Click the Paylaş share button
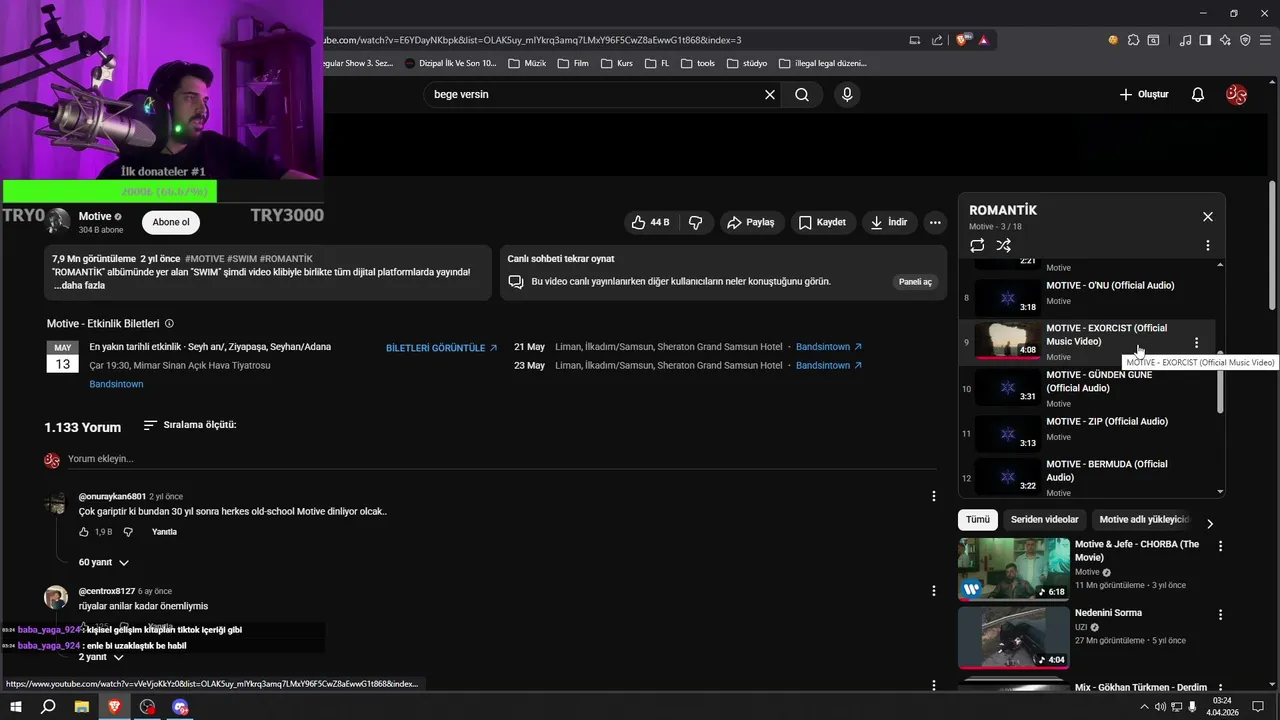 (x=750, y=222)
